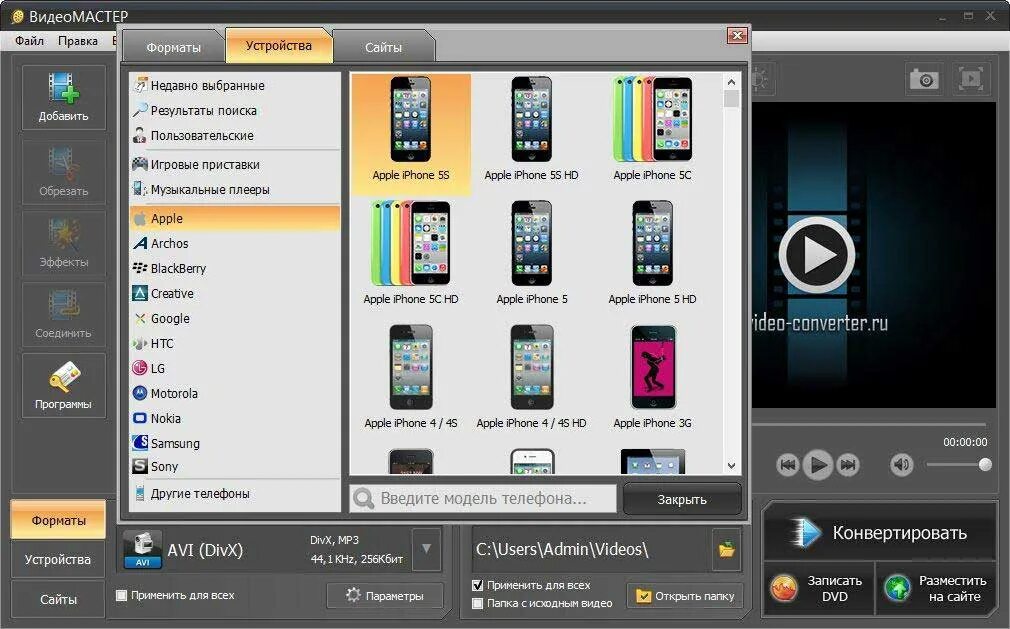Open Параметры settings button
This screenshot has width=1010, height=629.
(385, 596)
